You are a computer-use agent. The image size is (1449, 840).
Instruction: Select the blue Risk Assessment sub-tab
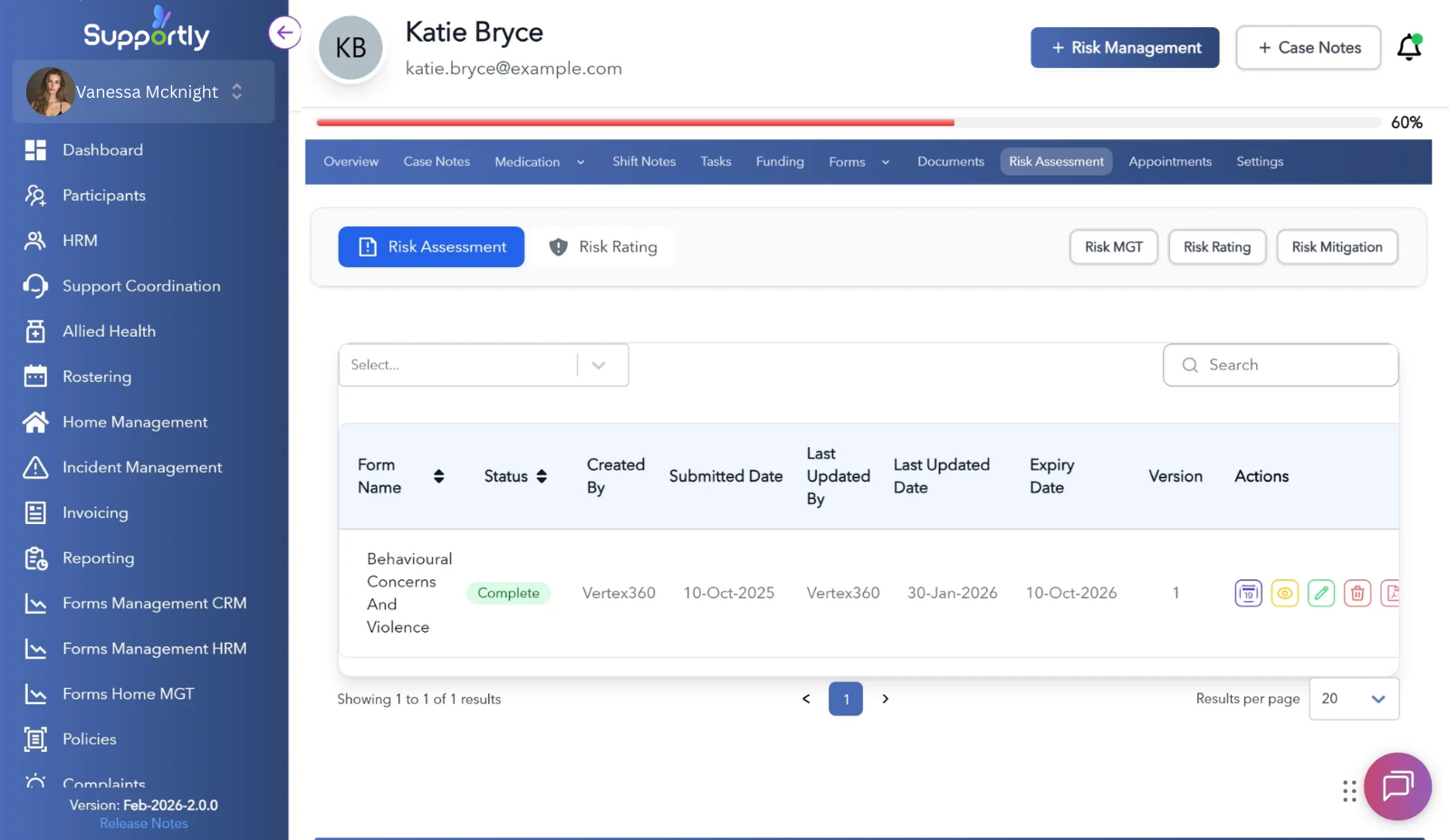pyautogui.click(x=431, y=247)
